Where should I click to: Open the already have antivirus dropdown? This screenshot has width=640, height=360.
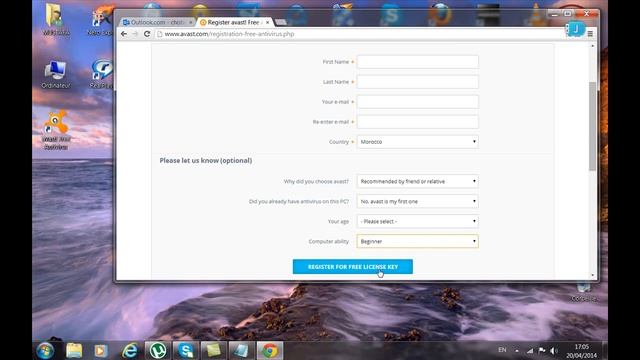(418, 201)
